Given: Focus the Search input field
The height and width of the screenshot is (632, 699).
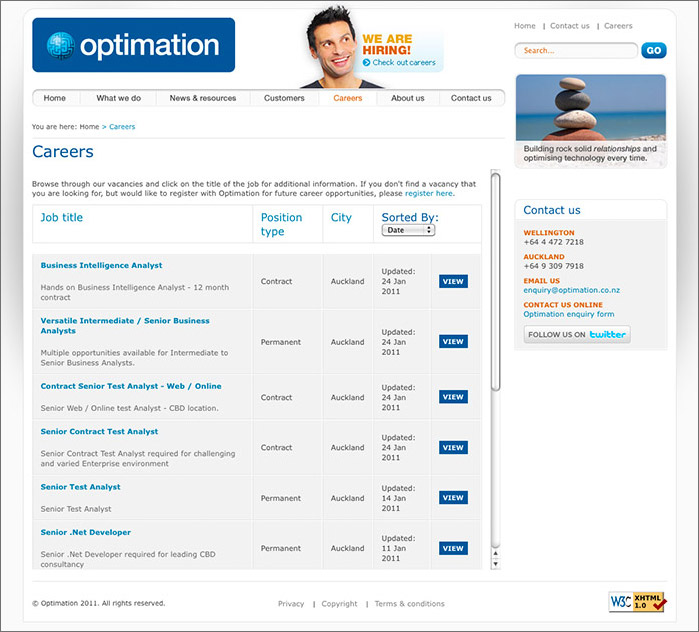Looking at the screenshot, I should coord(576,50).
